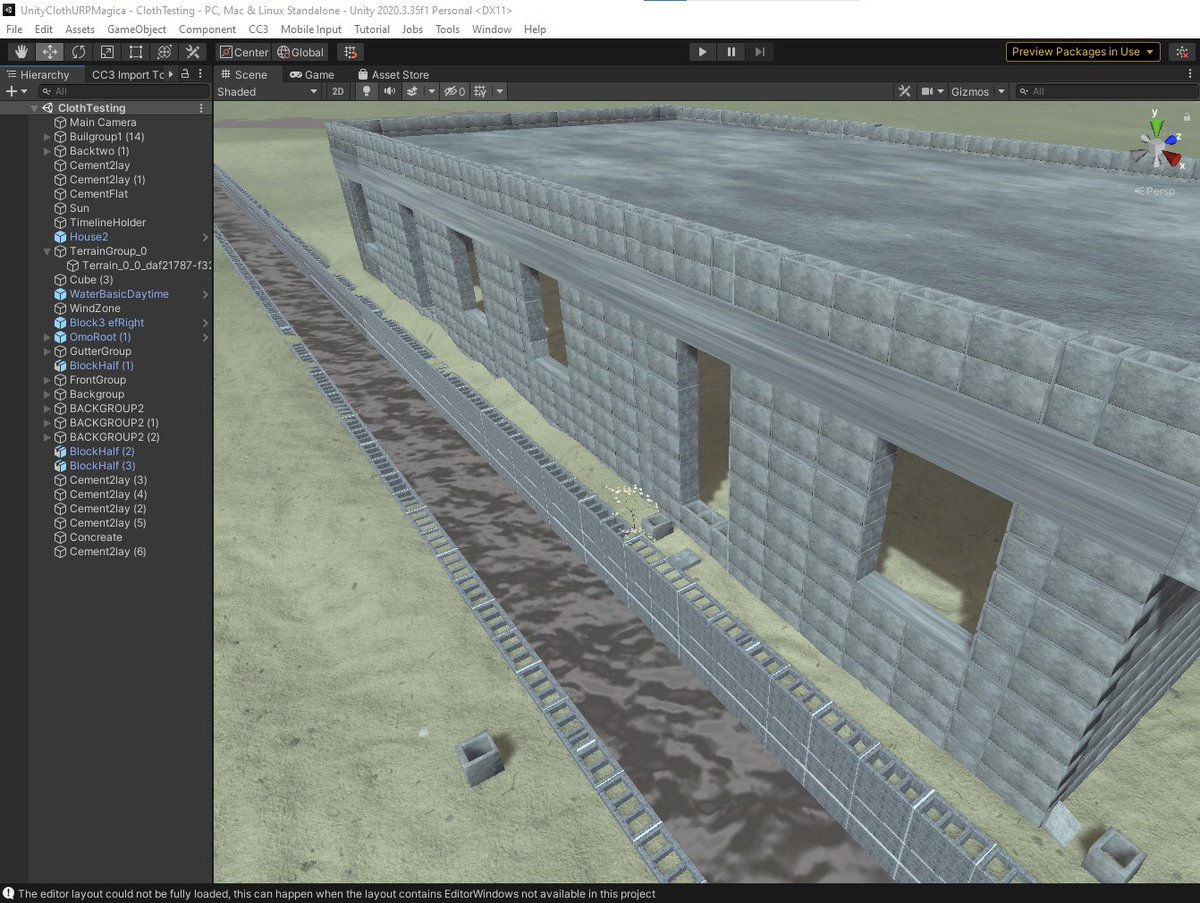Open the scene effects dropdown arrow

point(432,91)
